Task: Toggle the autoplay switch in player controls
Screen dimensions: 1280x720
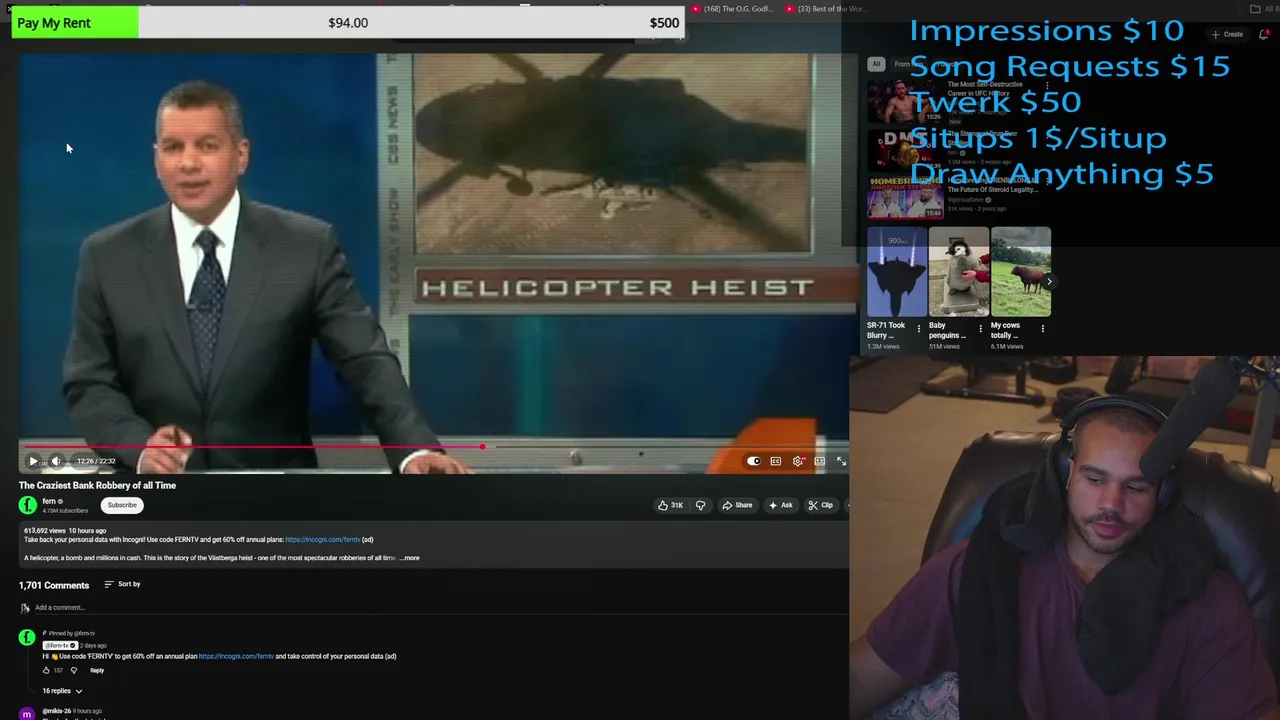Action: 753,461
